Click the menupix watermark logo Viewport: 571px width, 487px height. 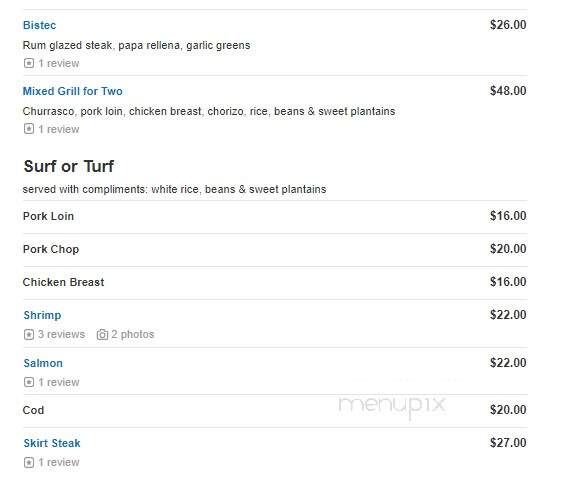pos(392,406)
